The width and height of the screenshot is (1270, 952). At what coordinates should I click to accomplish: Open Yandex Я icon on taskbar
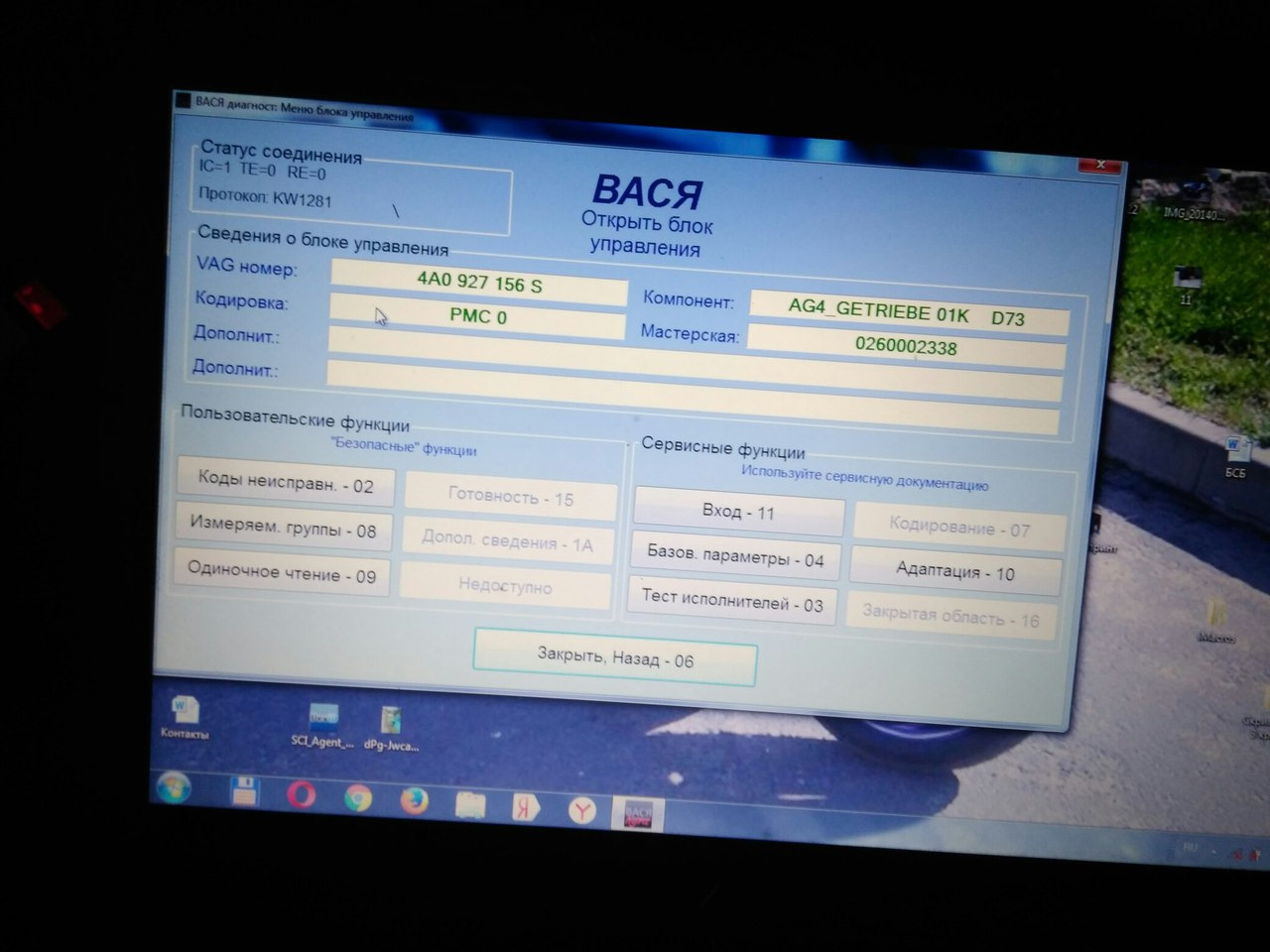[x=526, y=807]
